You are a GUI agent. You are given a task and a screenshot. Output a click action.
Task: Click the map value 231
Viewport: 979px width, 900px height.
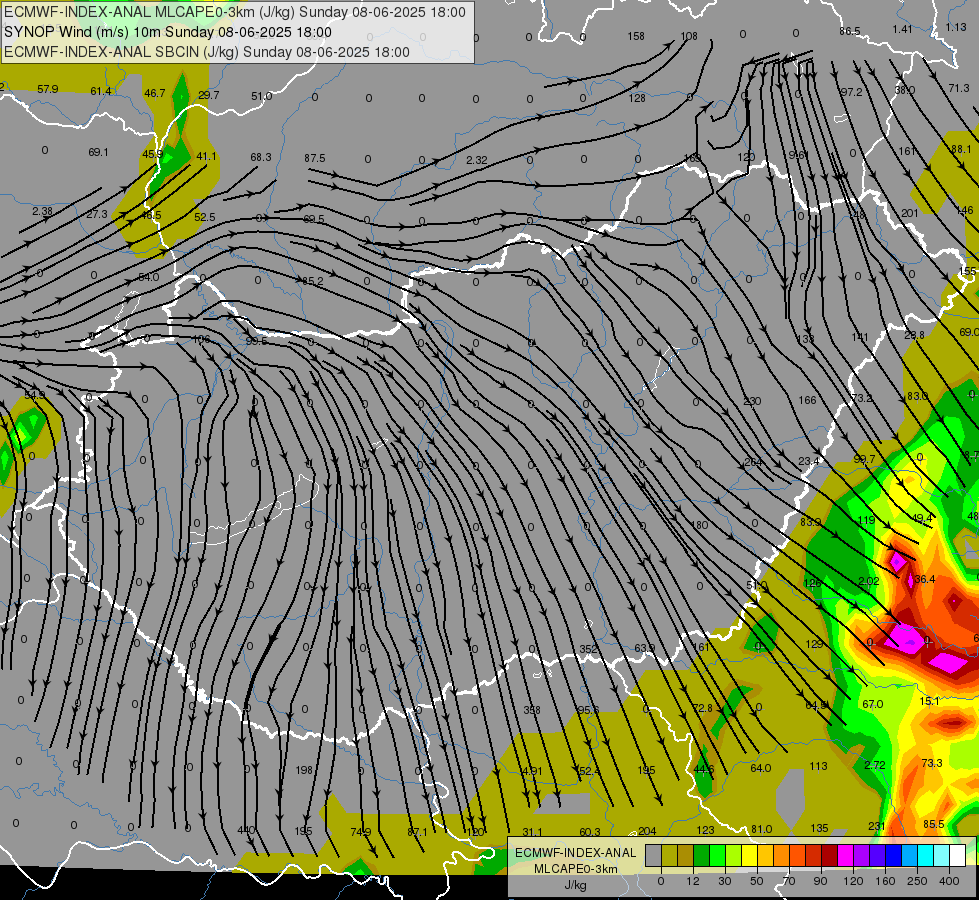pos(877,826)
